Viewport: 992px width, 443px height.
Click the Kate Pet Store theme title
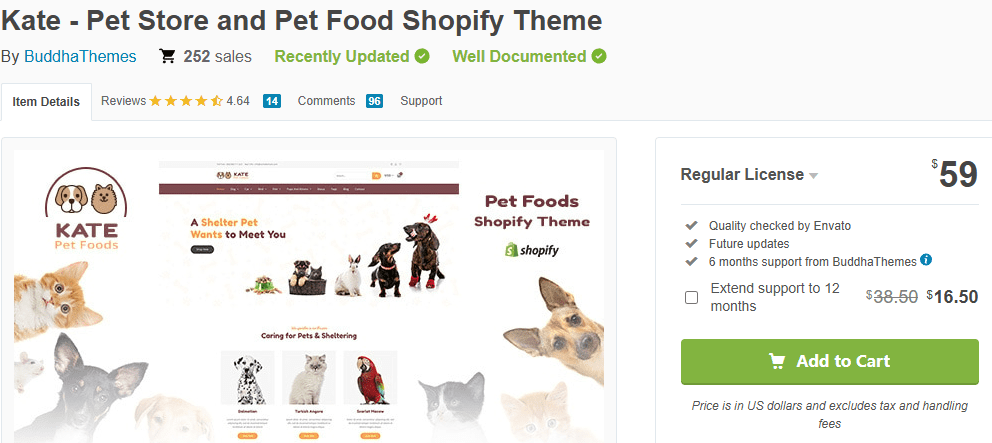tap(301, 20)
